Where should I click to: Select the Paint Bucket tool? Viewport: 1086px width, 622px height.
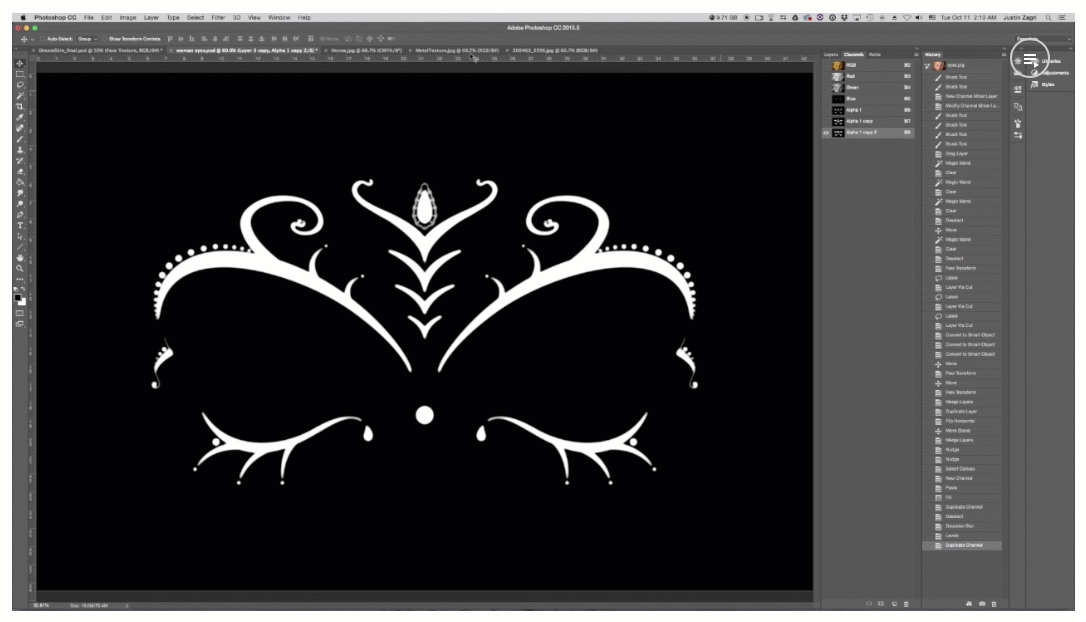(x=20, y=182)
